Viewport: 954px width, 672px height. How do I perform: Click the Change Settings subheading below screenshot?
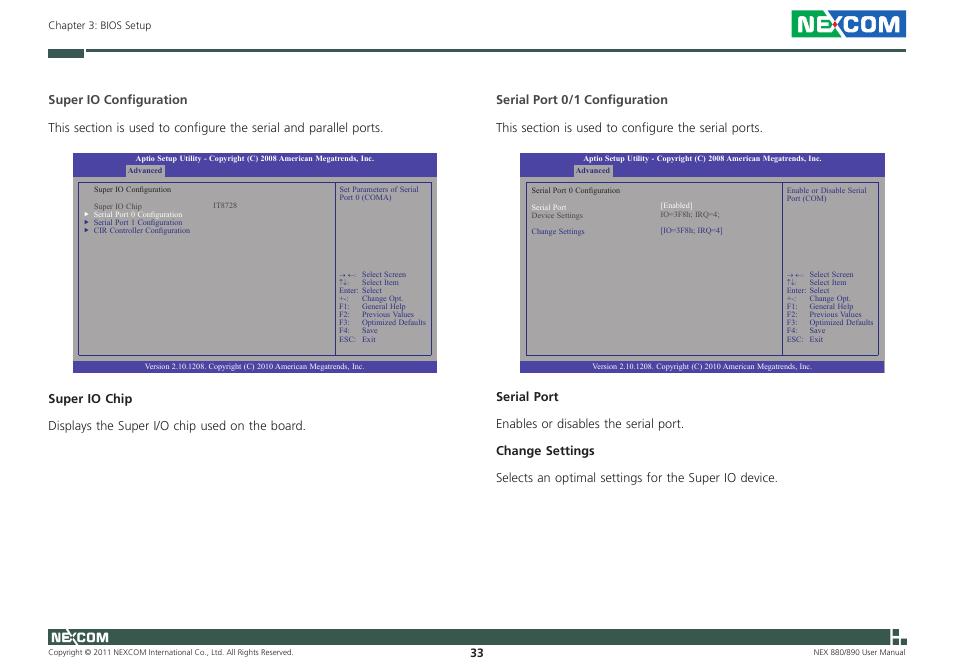pyautogui.click(x=545, y=451)
